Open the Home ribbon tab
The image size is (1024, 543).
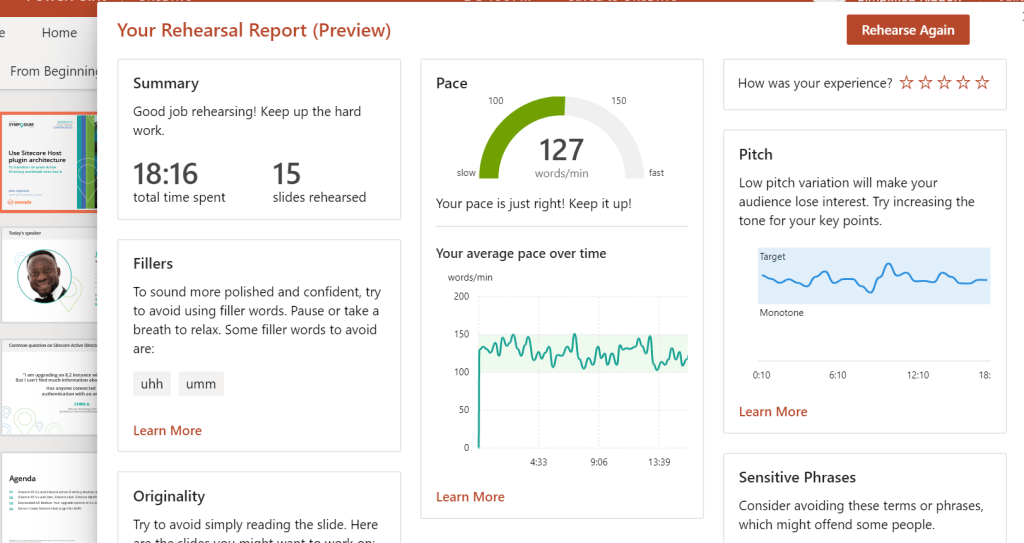click(x=59, y=33)
